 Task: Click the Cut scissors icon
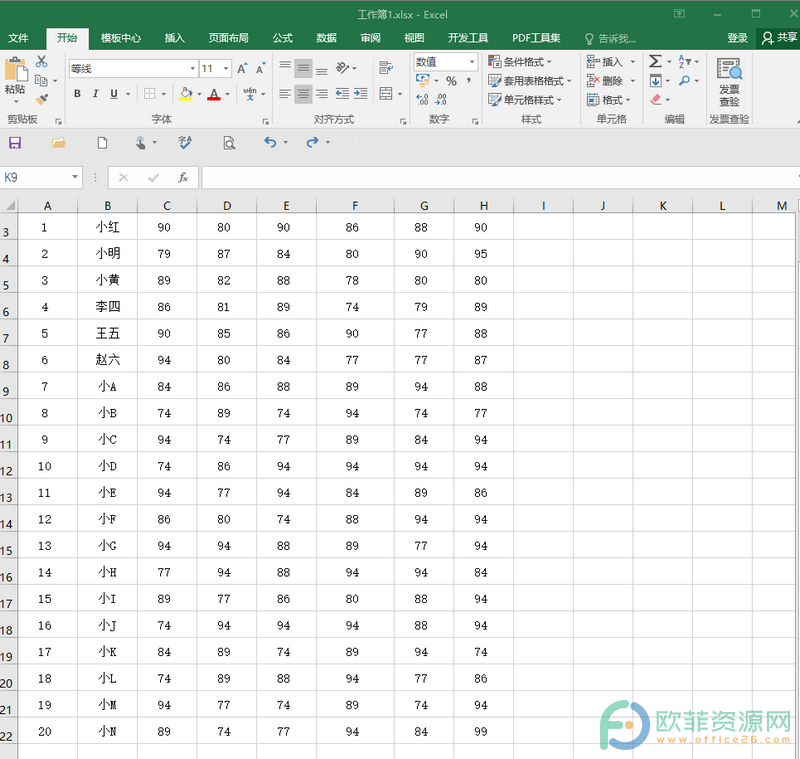coord(42,62)
